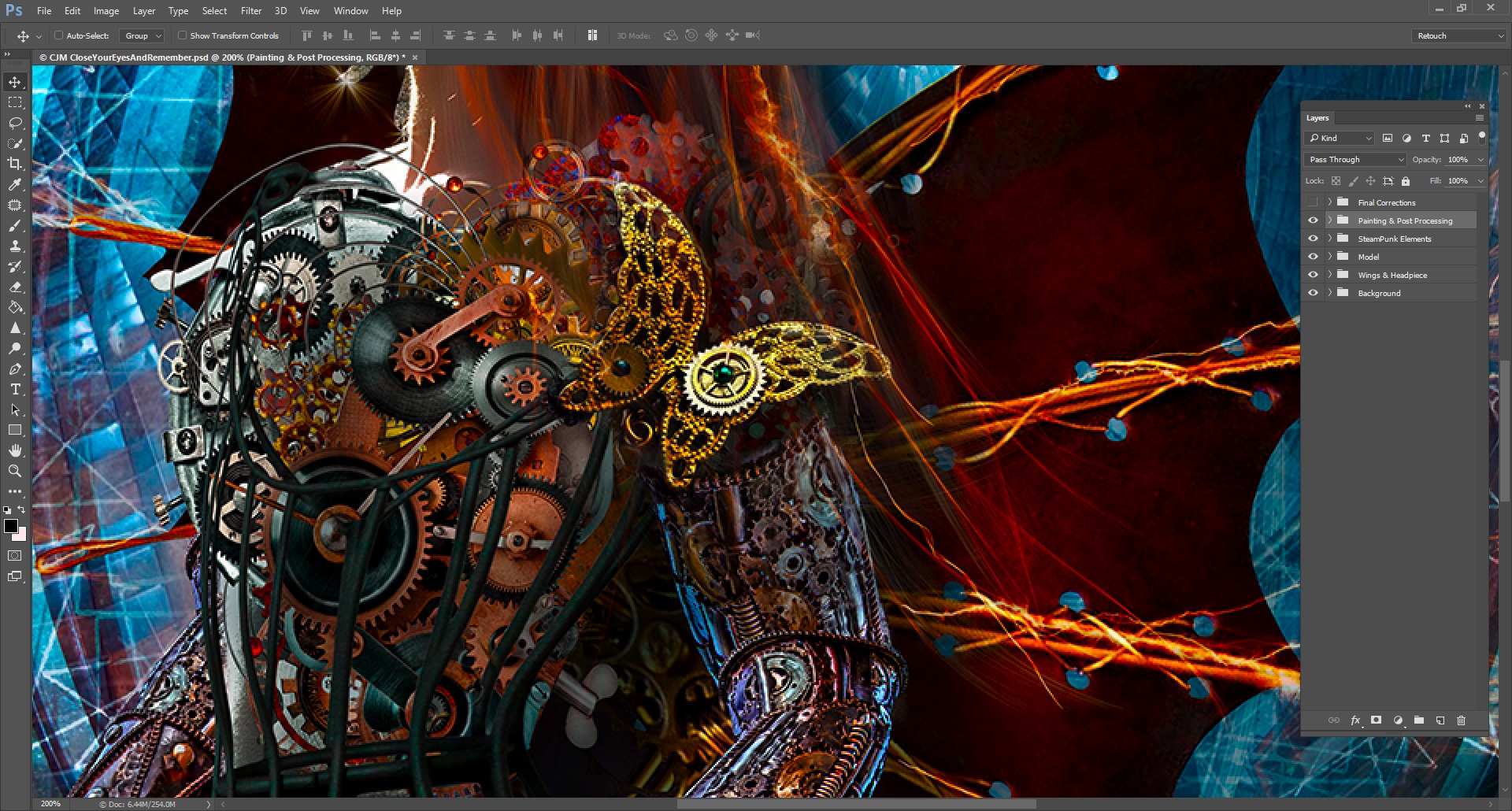Select the Eyedropper tool
The width and height of the screenshot is (1512, 811).
point(15,184)
